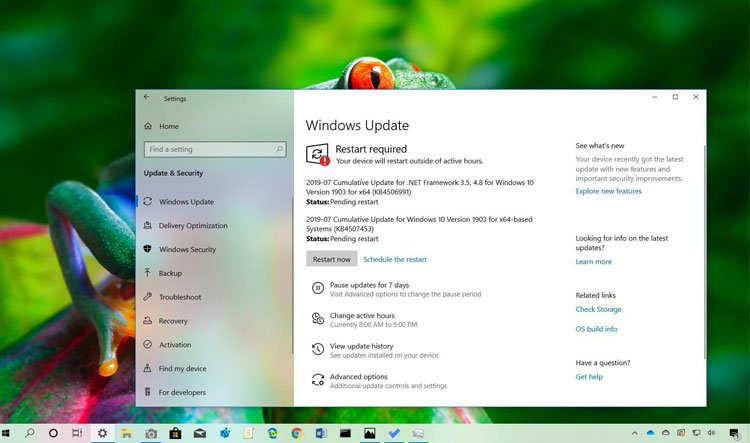This screenshot has width=750, height=443.
Task: Click the Activation checkmark icon
Action: [148, 345]
